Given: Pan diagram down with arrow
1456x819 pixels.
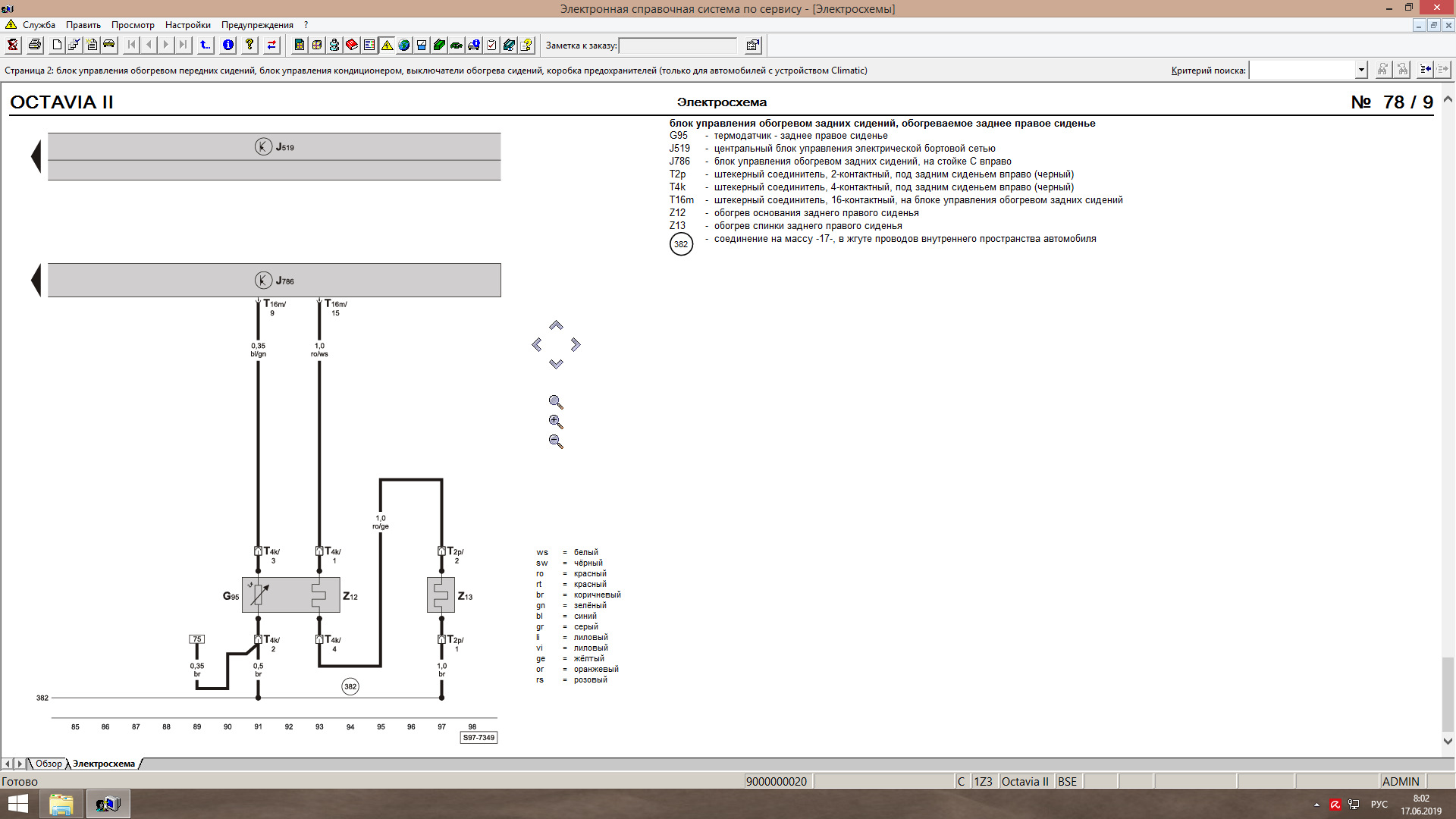Looking at the screenshot, I should click(556, 364).
